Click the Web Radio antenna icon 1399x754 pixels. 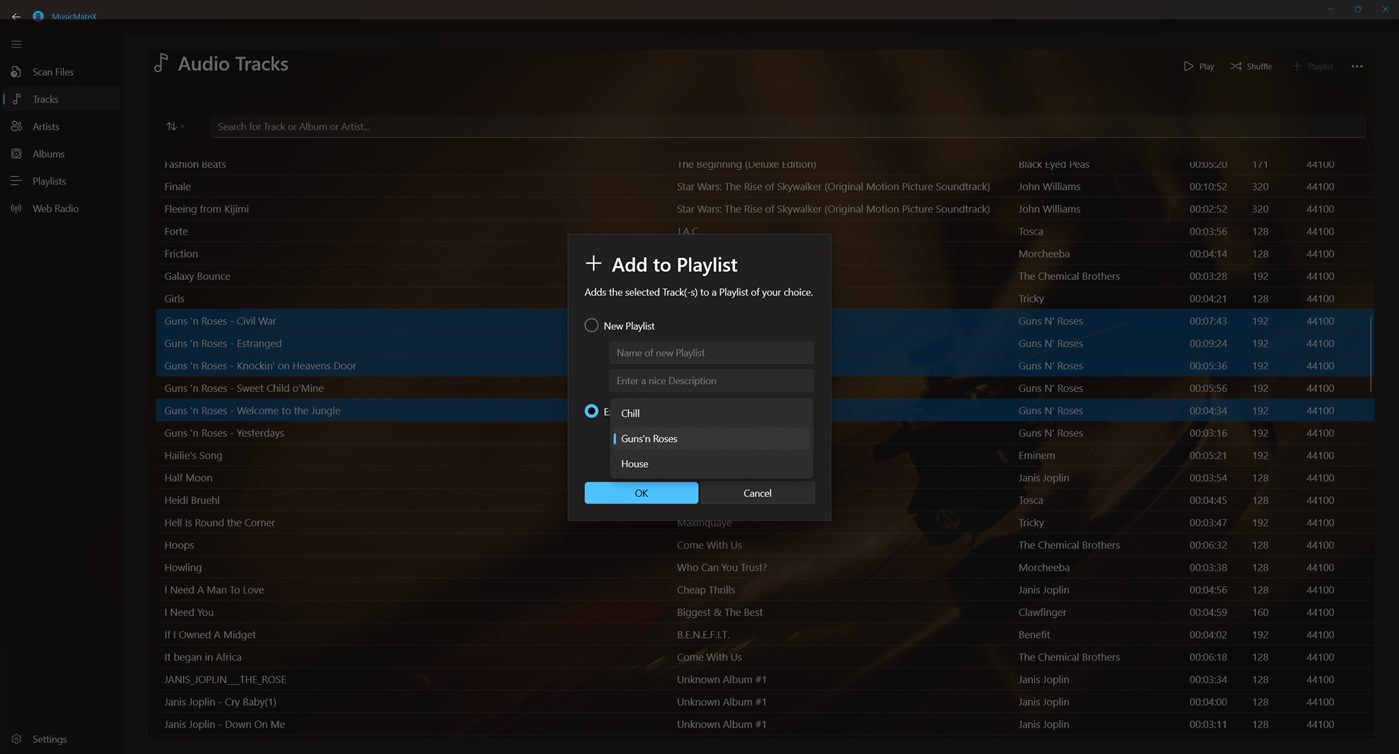coord(16,208)
